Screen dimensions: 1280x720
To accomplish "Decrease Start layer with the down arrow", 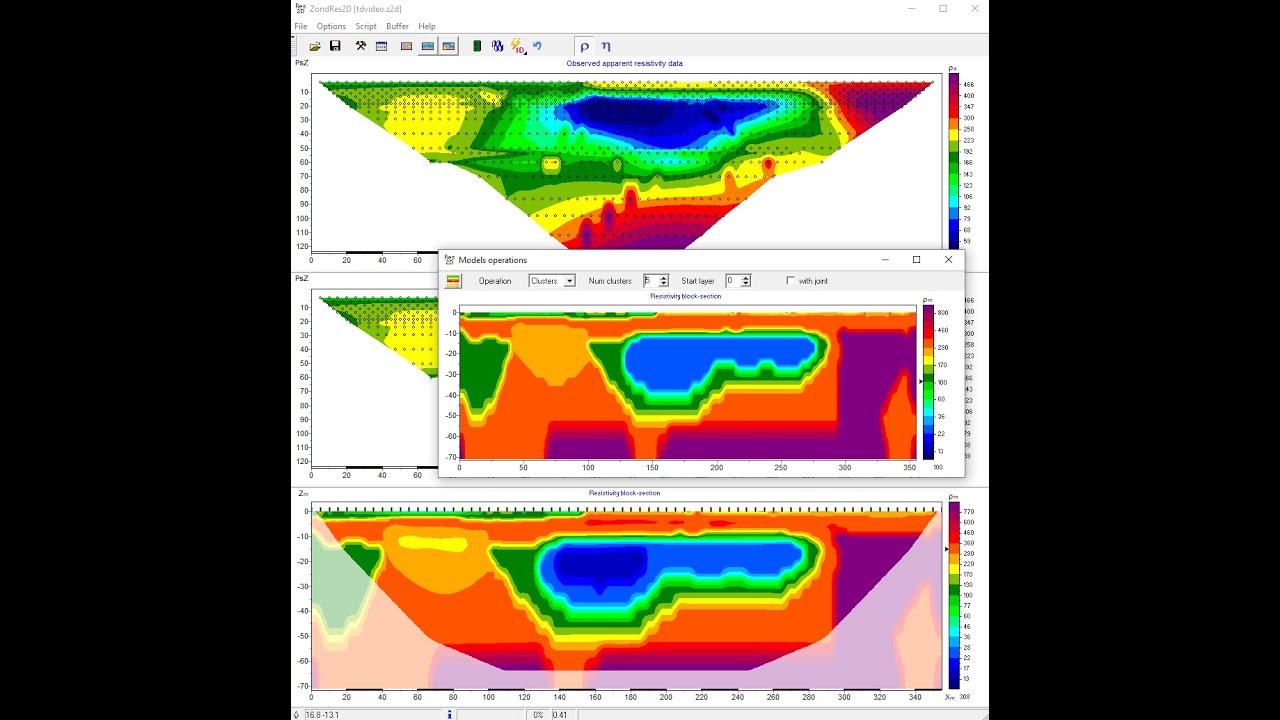I will (746, 284).
